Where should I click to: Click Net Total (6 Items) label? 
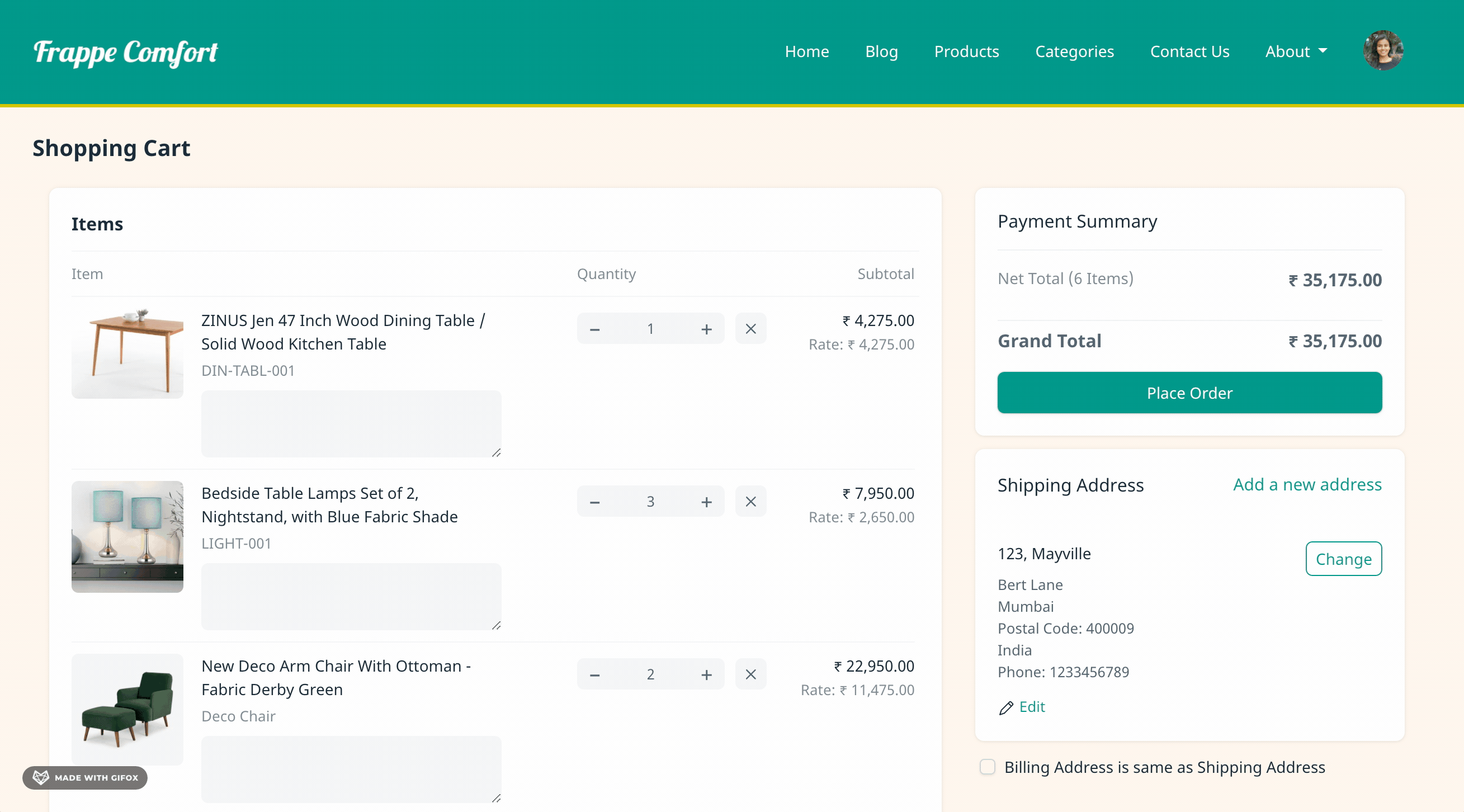1066,278
